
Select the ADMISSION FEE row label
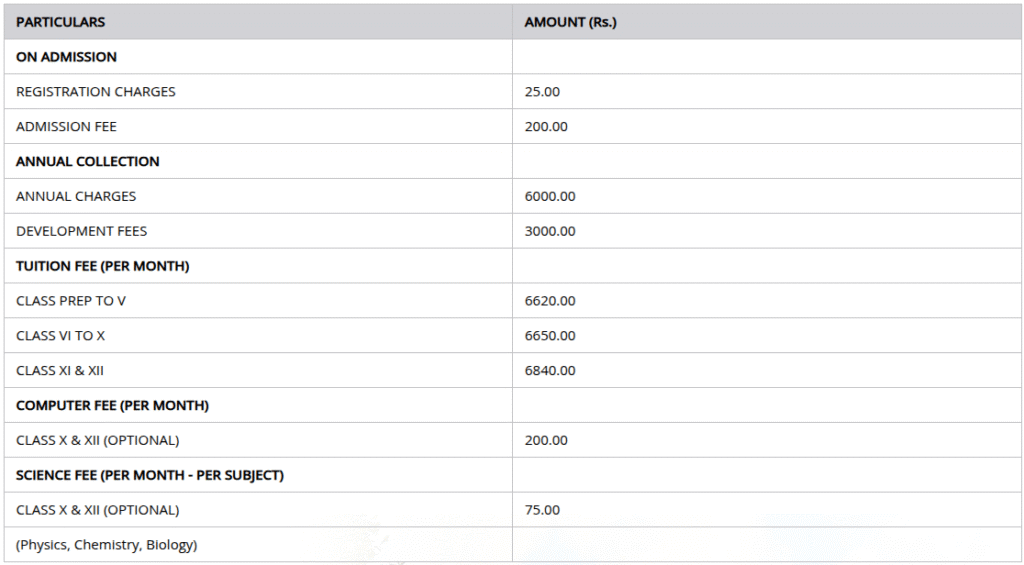66,127
